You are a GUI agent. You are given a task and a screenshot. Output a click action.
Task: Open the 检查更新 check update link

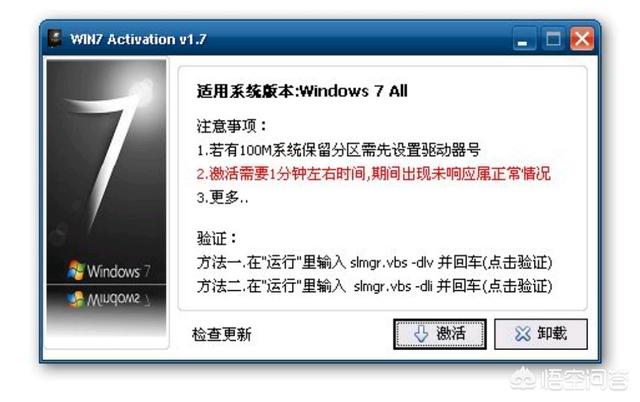pyautogui.click(x=222, y=334)
